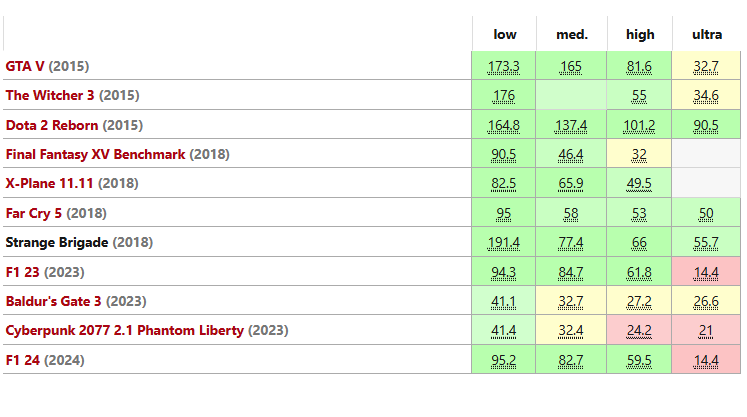This screenshot has width=747, height=417.
Task: Click GTA V low value 173.3
Action: pyautogui.click(x=504, y=67)
